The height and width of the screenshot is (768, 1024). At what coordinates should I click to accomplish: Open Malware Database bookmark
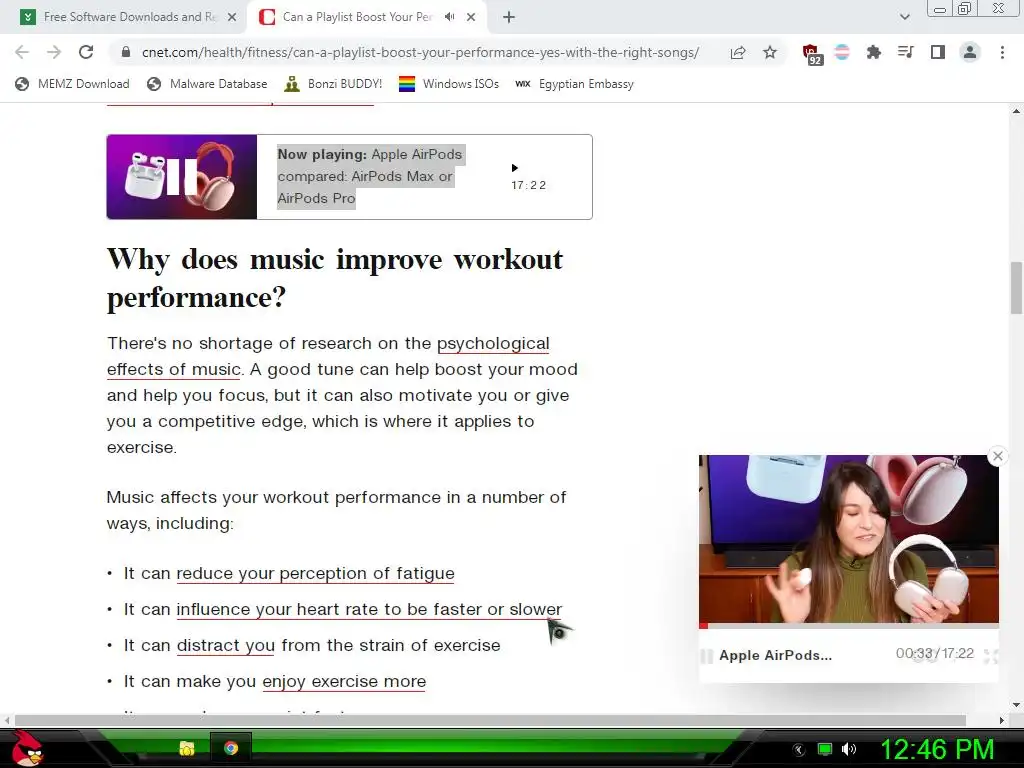(207, 84)
